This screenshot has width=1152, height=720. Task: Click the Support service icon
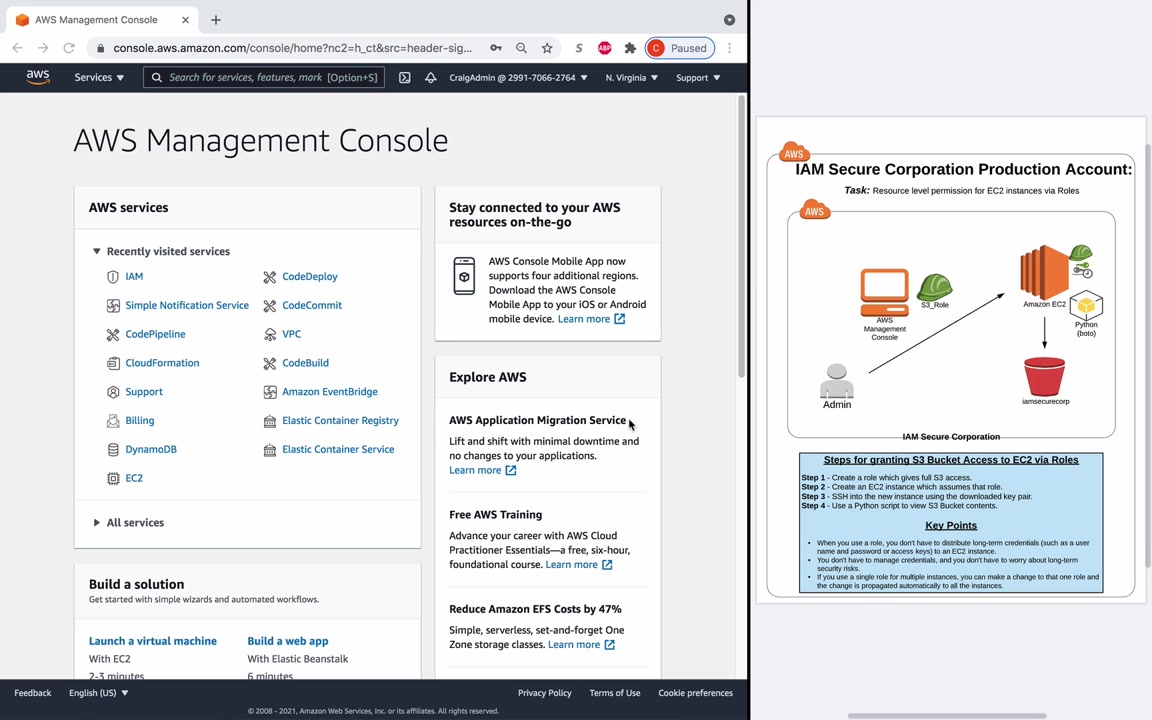(x=112, y=392)
